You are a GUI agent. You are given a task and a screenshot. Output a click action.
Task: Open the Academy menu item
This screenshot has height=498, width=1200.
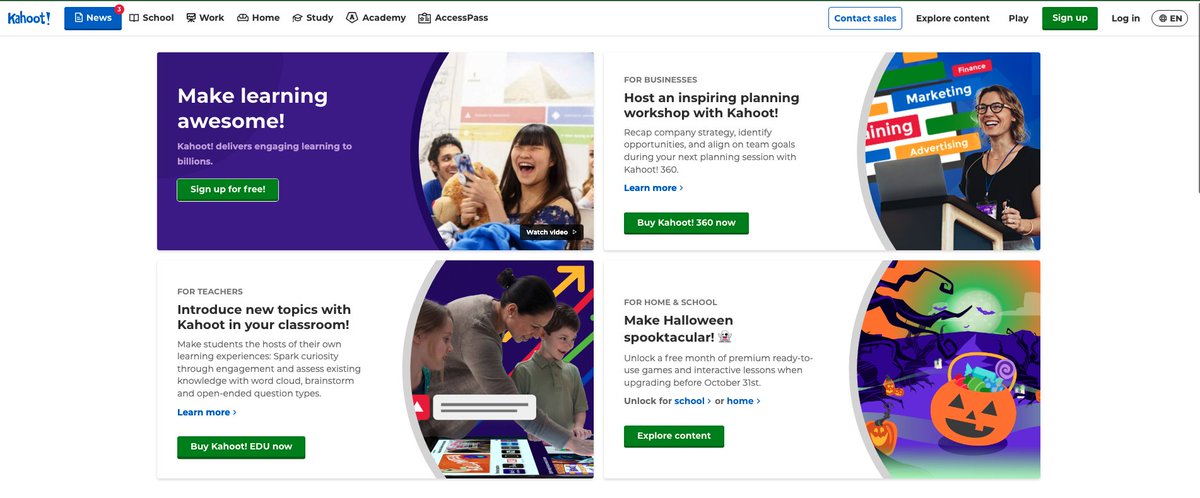click(x=376, y=18)
